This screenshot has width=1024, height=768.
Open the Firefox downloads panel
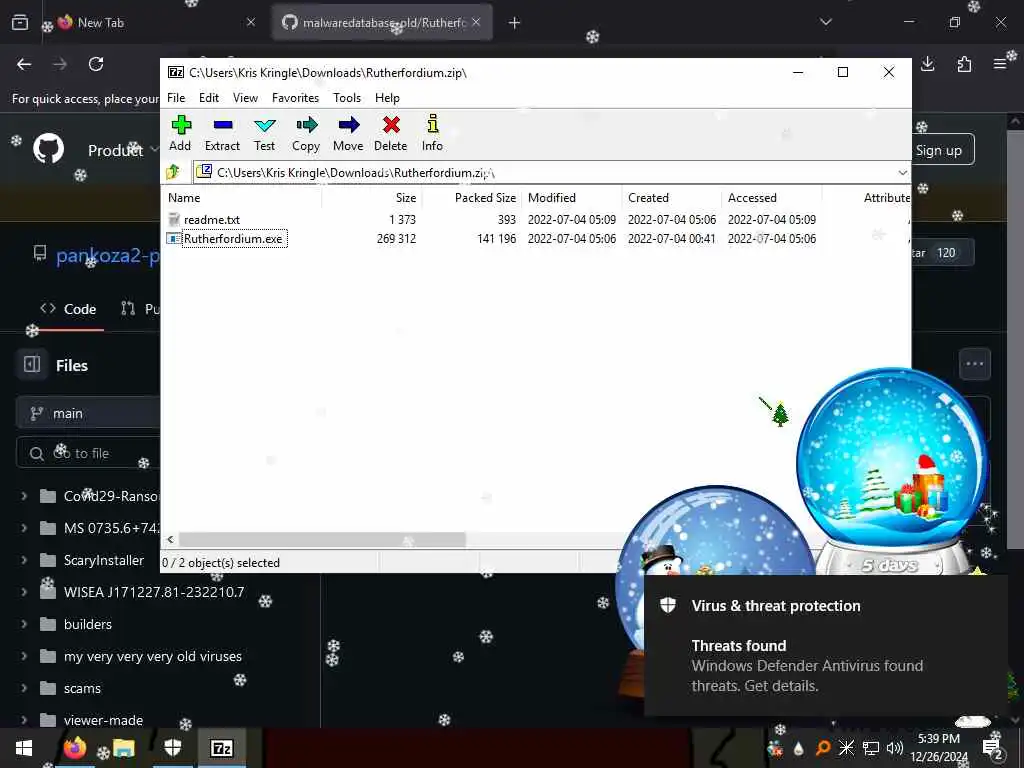click(928, 64)
